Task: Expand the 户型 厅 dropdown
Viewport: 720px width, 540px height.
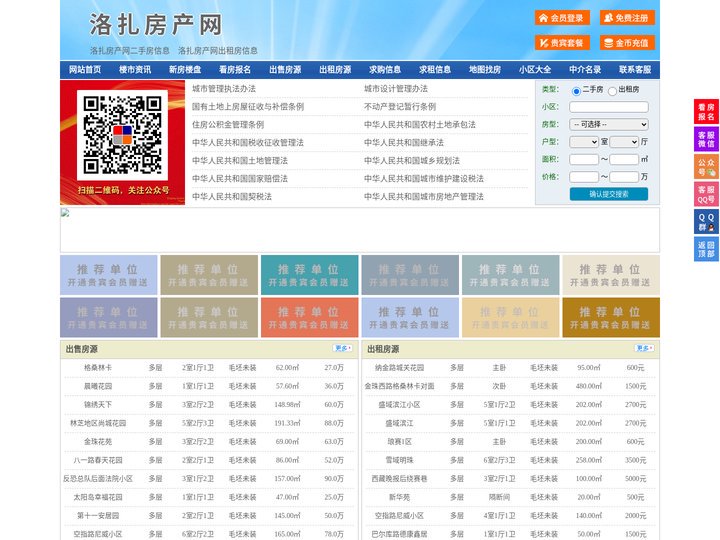Action: coord(624,142)
